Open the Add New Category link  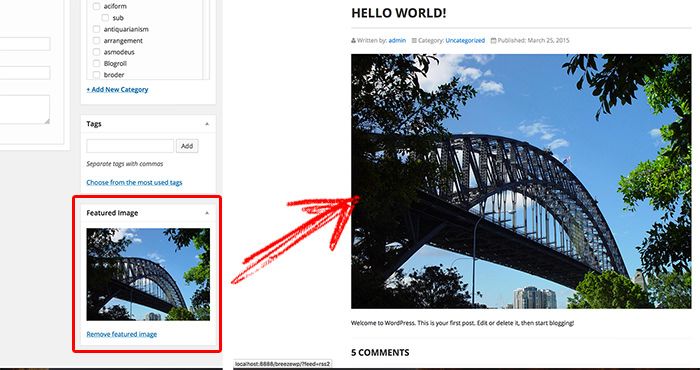click(x=117, y=89)
